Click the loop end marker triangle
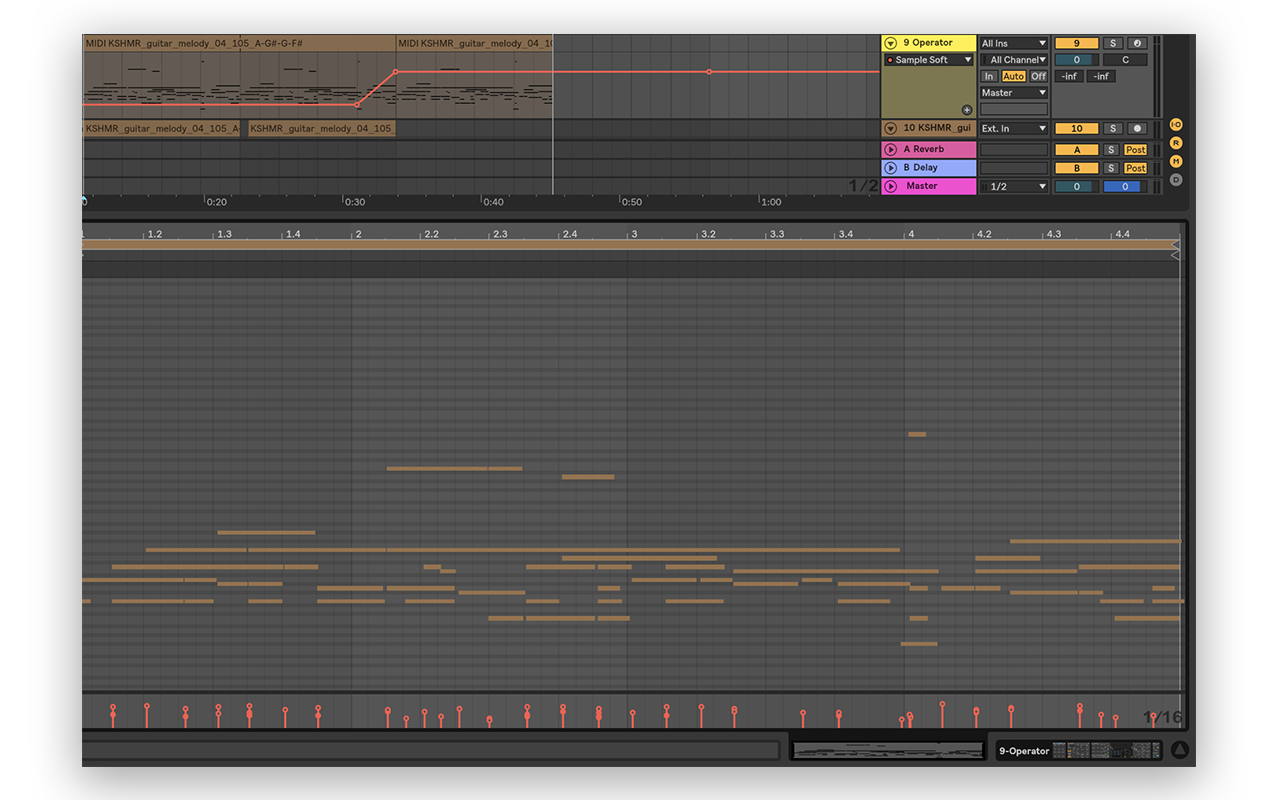This screenshot has height=800, width=1280. (1175, 244)
